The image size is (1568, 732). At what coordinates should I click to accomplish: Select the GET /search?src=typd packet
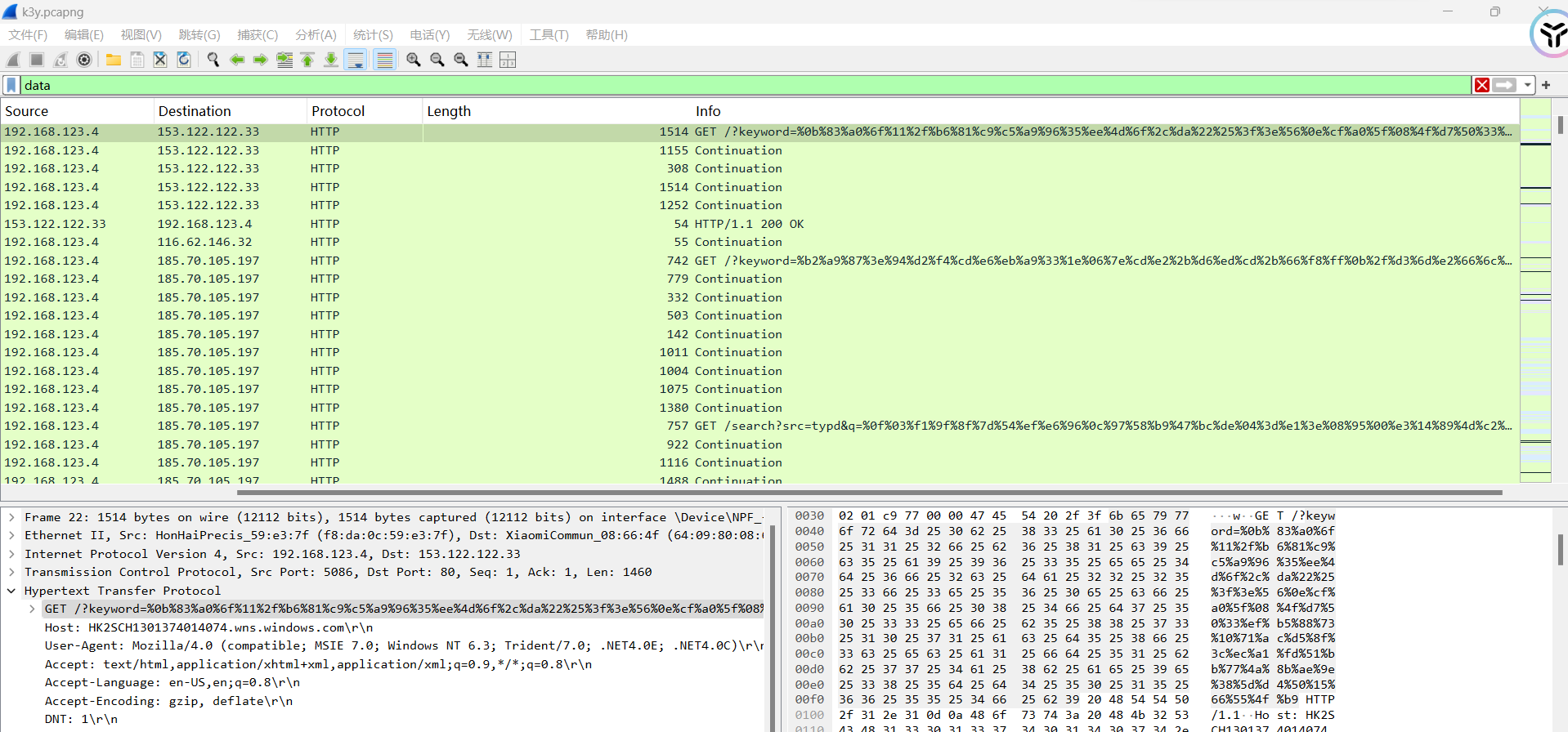(759, 426)
